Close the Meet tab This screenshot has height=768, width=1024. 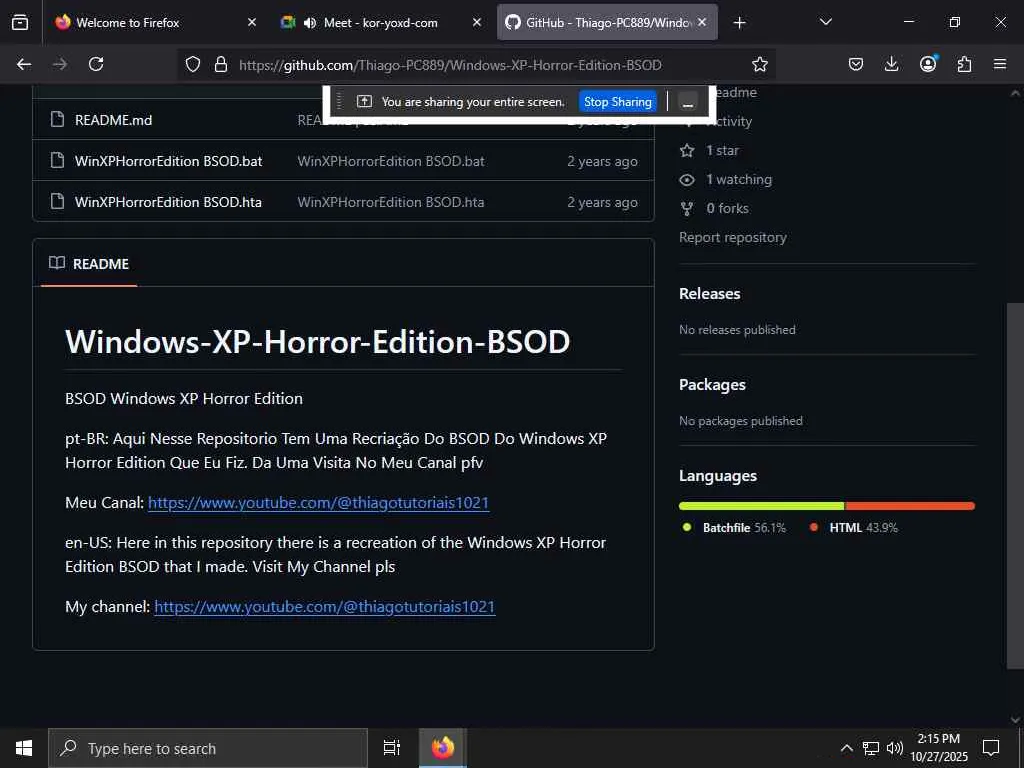click(477, 22)
